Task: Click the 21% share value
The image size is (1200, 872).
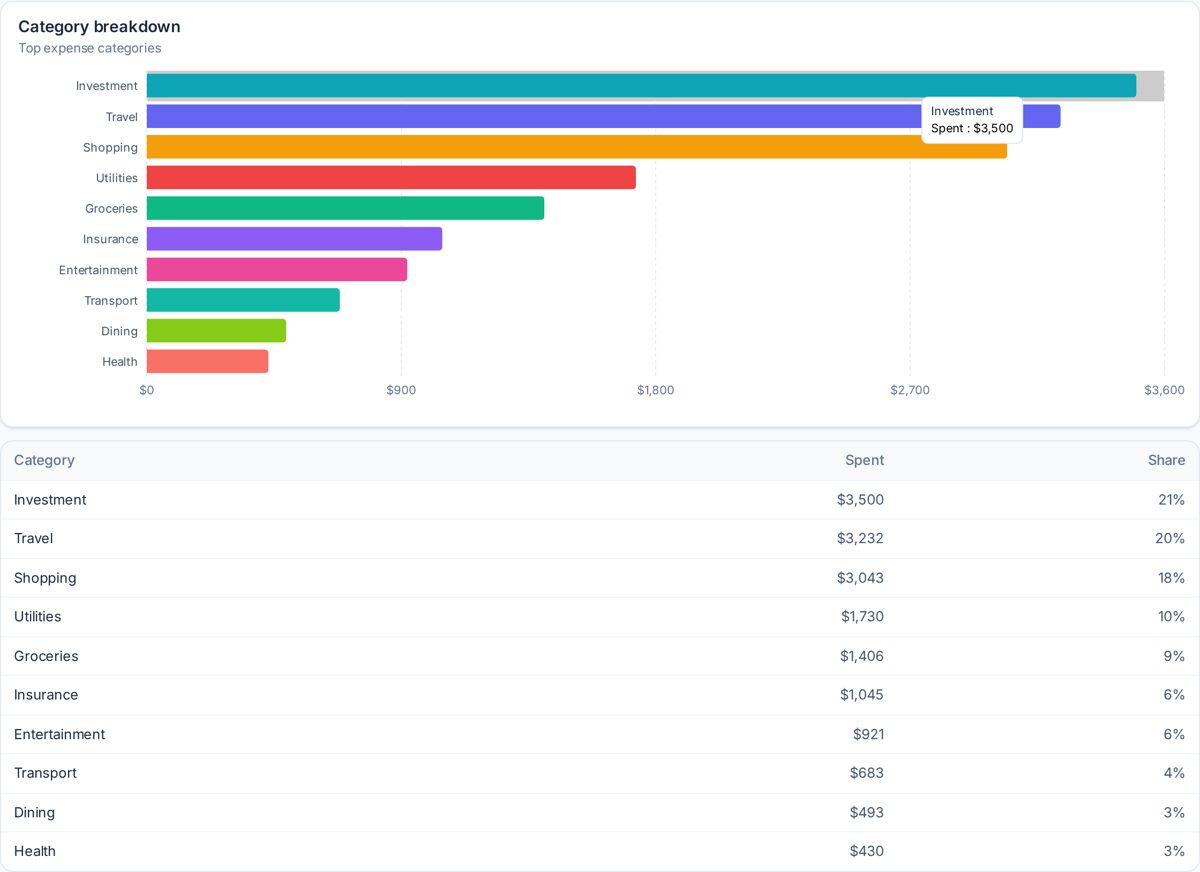Action: point(1172,500)
